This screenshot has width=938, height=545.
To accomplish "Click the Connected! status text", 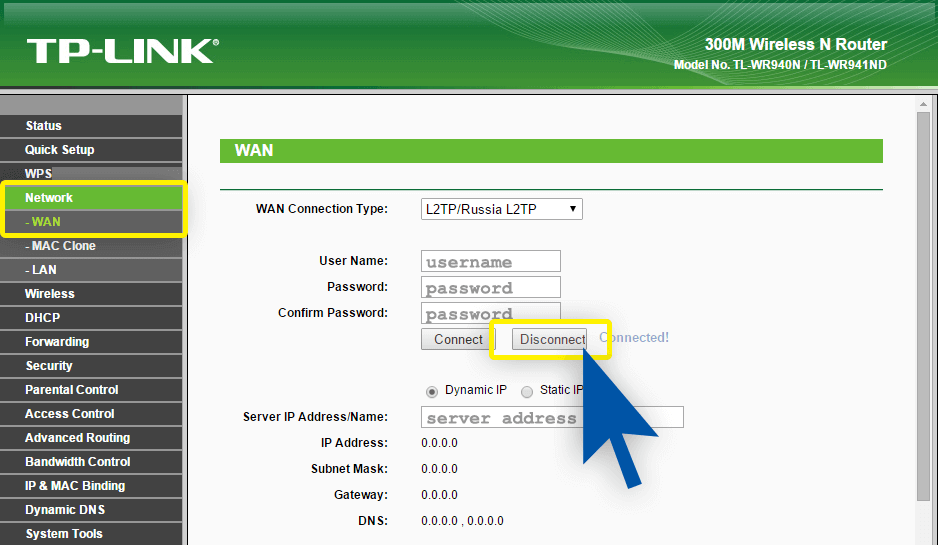I will [634, 337].
